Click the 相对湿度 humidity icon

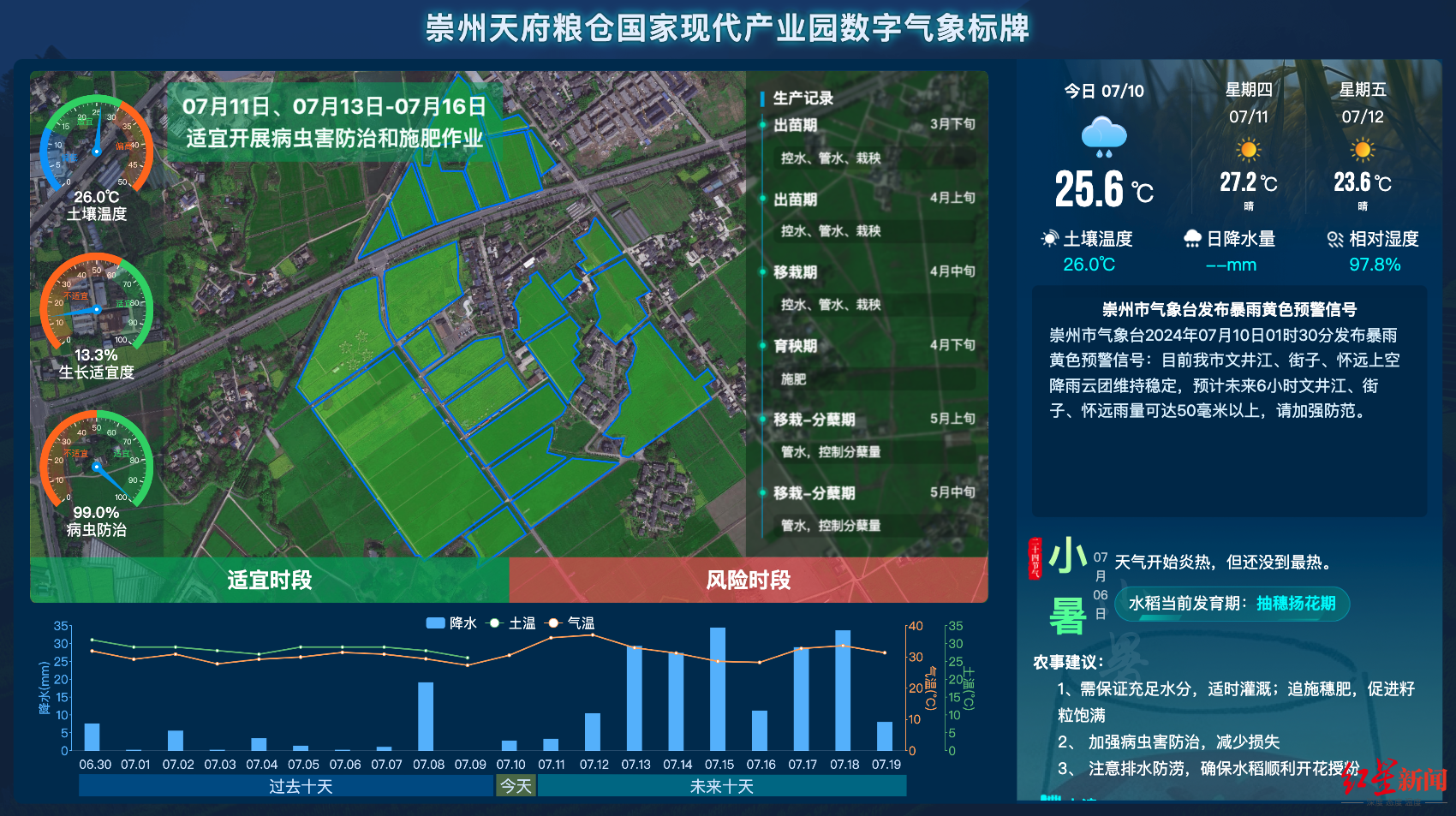tap(1334, 239)
